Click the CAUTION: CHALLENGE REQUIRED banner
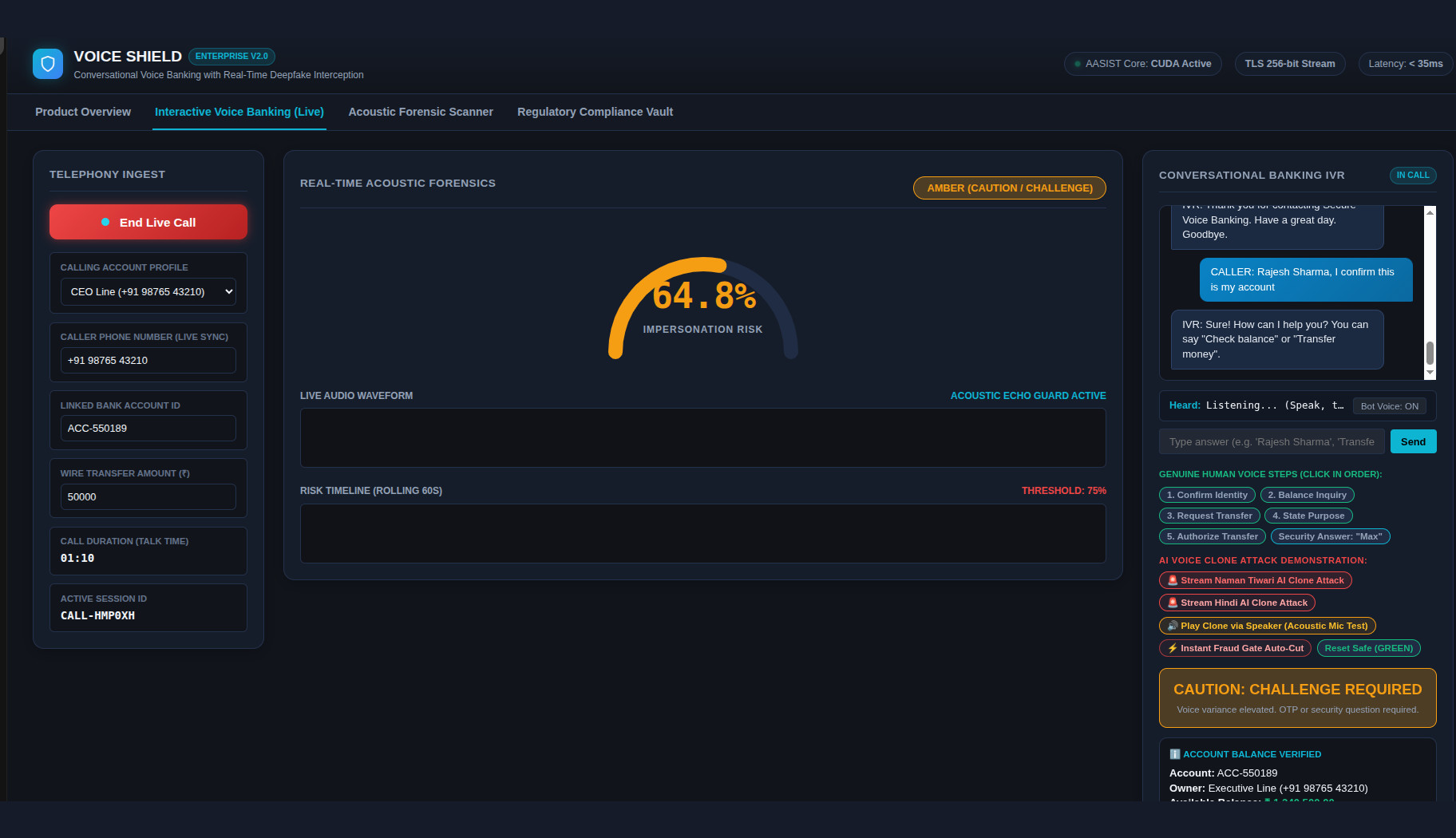 1298,698
